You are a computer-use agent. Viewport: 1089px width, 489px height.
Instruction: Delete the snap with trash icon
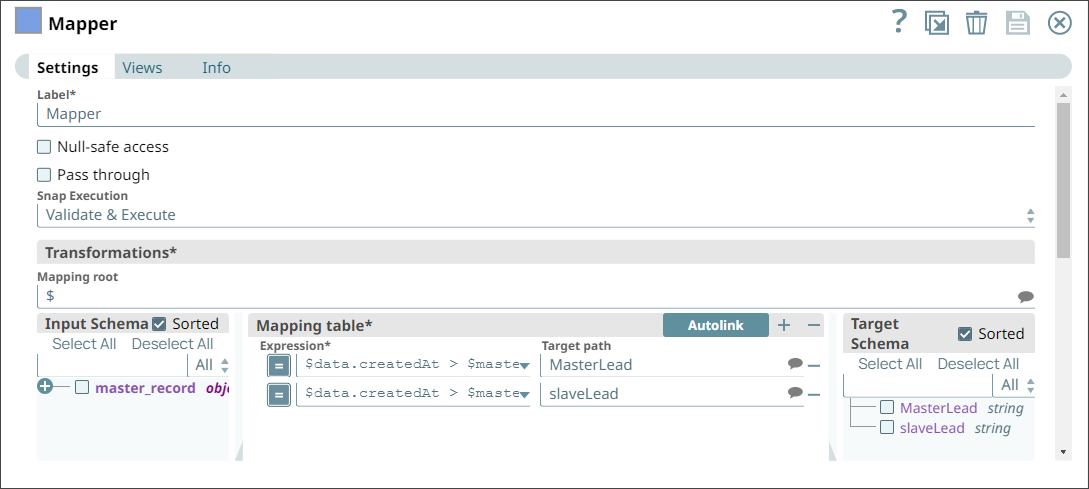point(976,24)
